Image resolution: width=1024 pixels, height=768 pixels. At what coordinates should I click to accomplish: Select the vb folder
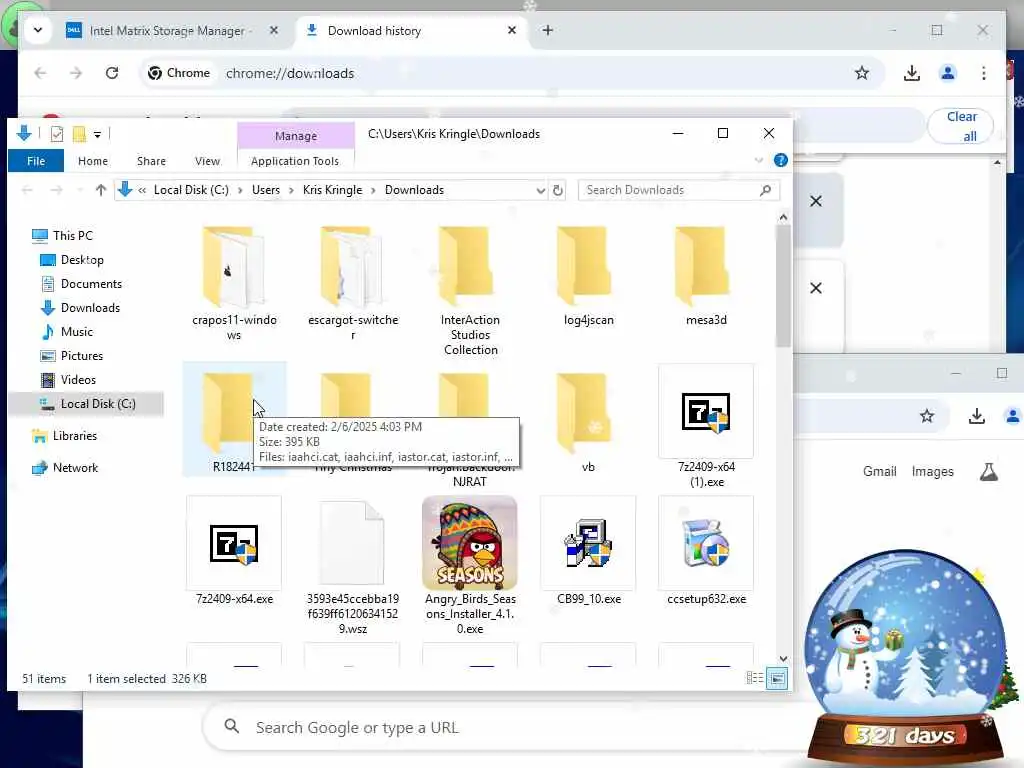click(588, 421)
